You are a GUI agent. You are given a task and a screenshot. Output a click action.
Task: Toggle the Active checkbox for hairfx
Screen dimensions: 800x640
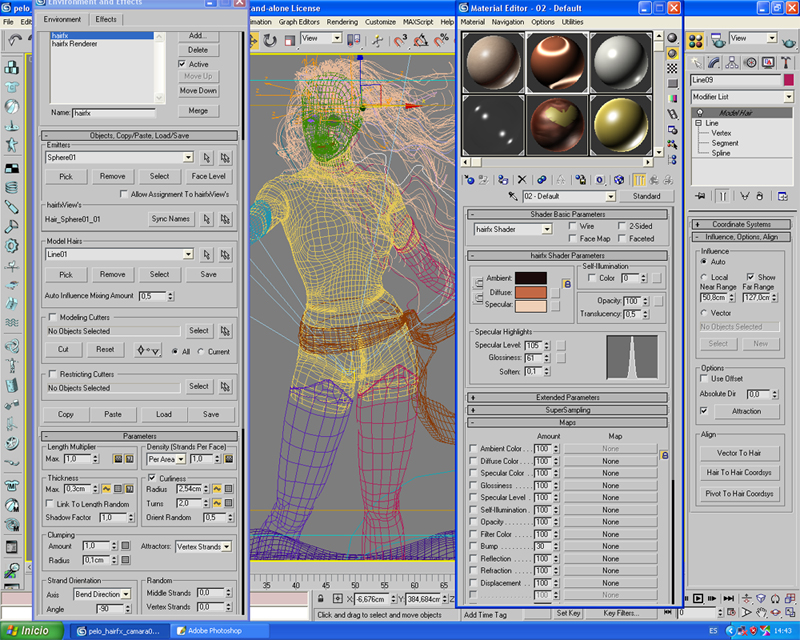[182, 64]
